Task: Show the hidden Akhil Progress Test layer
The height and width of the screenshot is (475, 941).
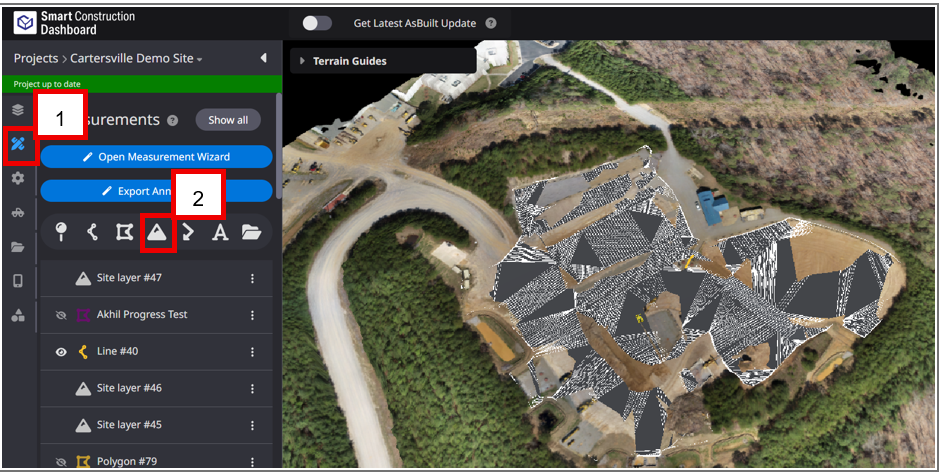Action: [61, 315]
